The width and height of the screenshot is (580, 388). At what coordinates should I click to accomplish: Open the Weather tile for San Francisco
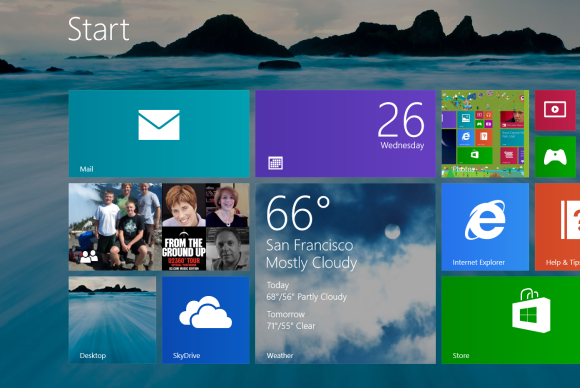click(345, 273)
